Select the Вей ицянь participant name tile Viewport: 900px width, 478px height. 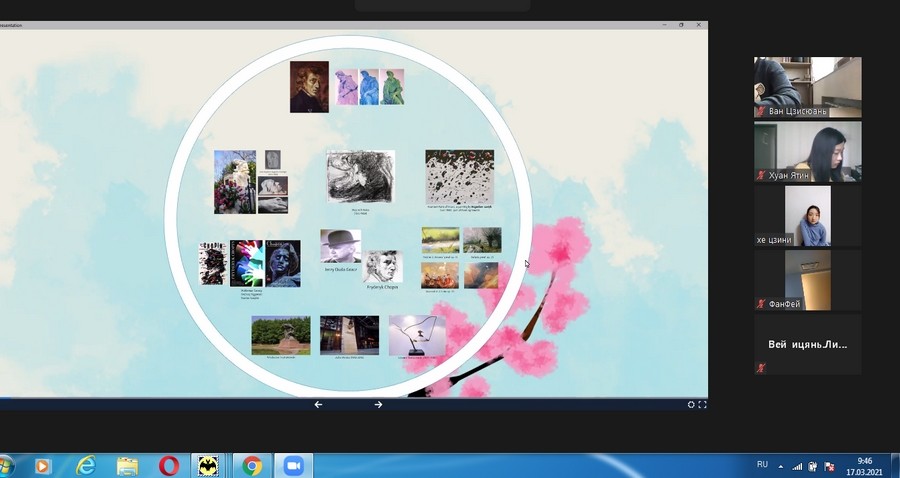click(x=807, y=345)
